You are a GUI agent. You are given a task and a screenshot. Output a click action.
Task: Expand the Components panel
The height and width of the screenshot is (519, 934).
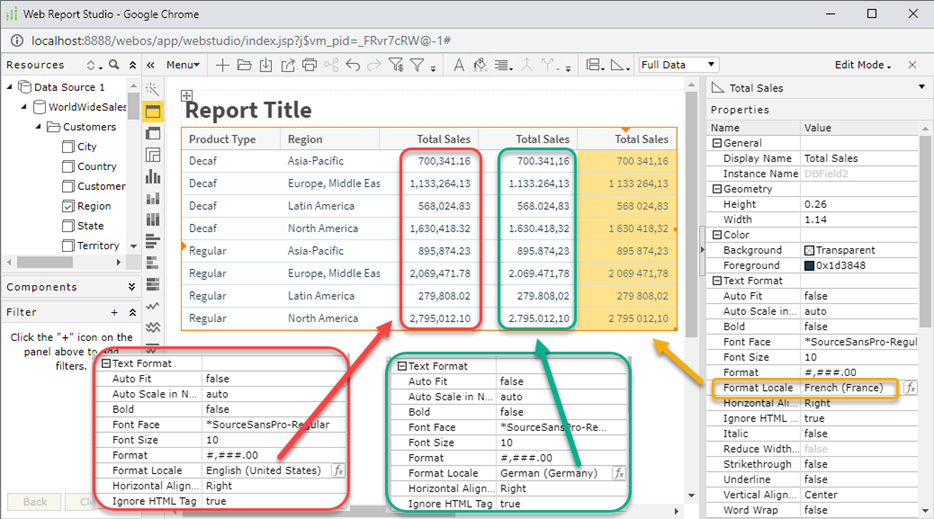pos(132,287)
